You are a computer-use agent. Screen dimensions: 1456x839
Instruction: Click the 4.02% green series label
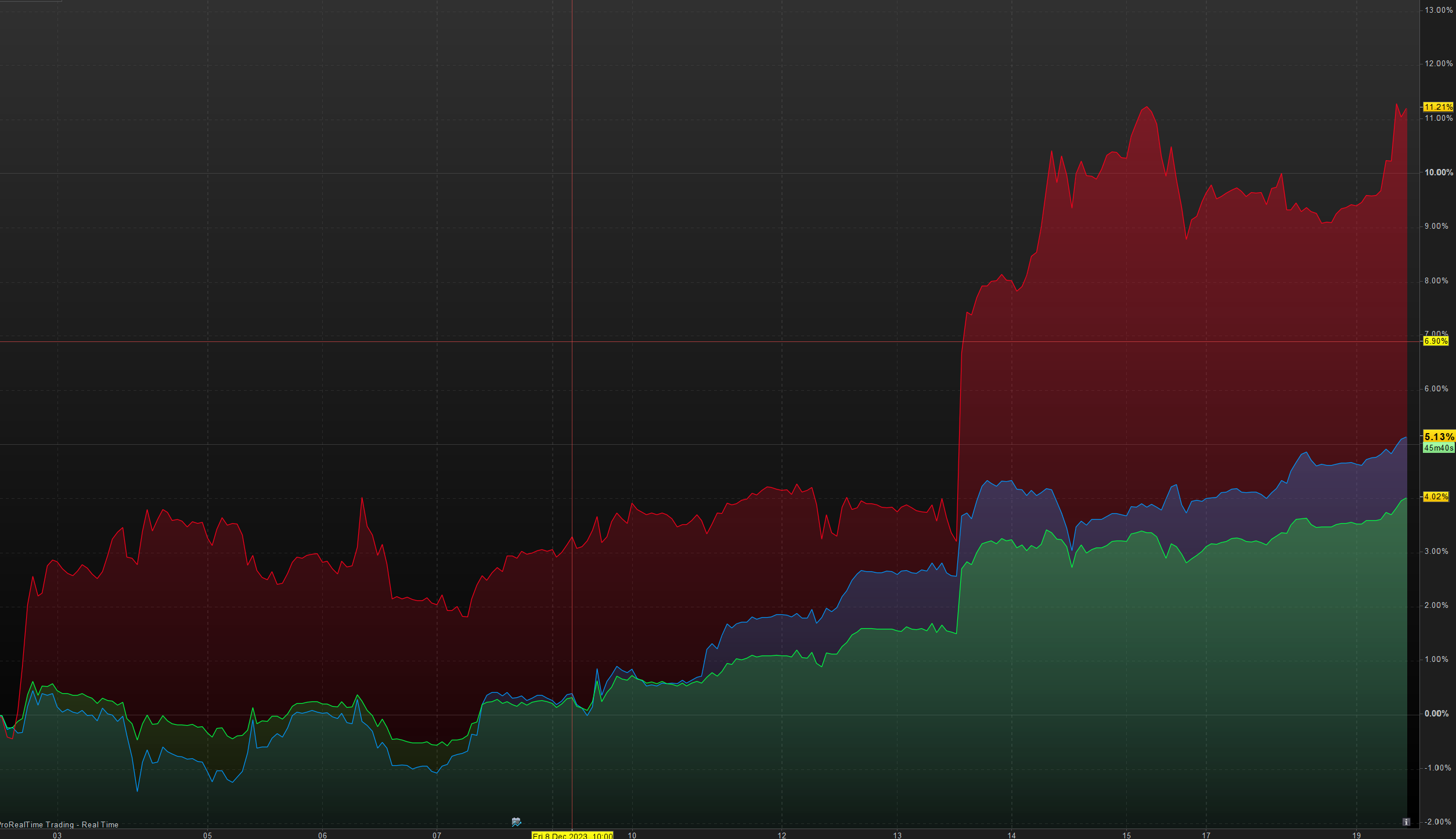pos(1436,496)
